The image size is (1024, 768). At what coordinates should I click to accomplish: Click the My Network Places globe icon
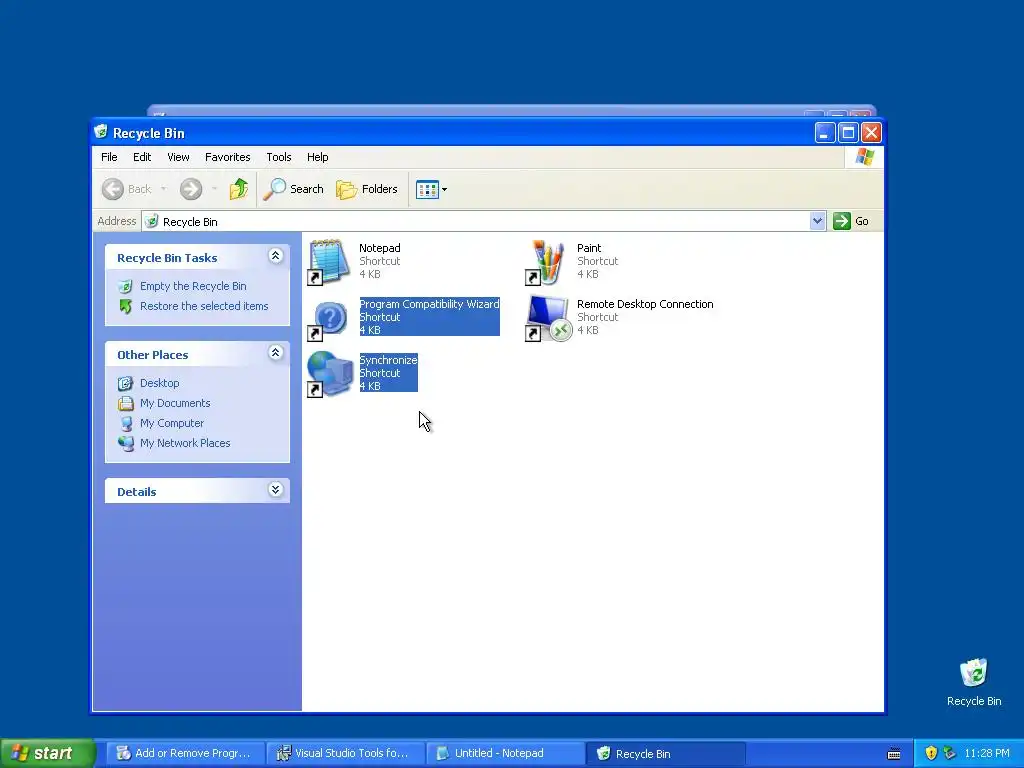[125, 443]
